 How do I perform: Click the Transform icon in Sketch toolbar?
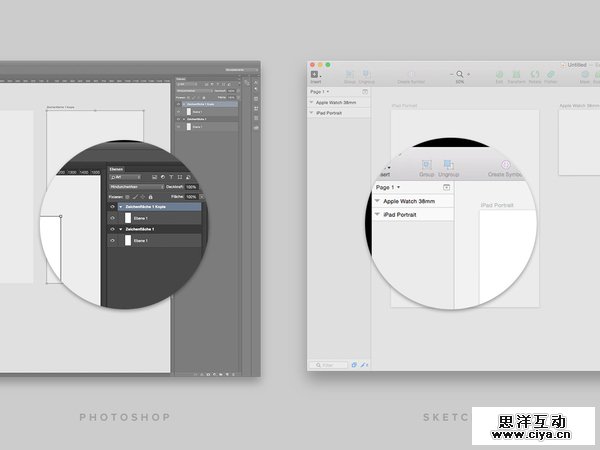point(516,74)
